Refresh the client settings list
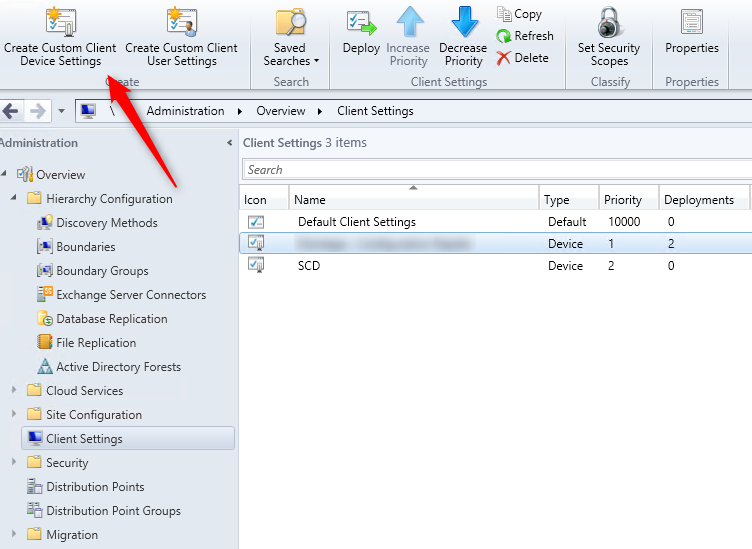 (525, 36)
